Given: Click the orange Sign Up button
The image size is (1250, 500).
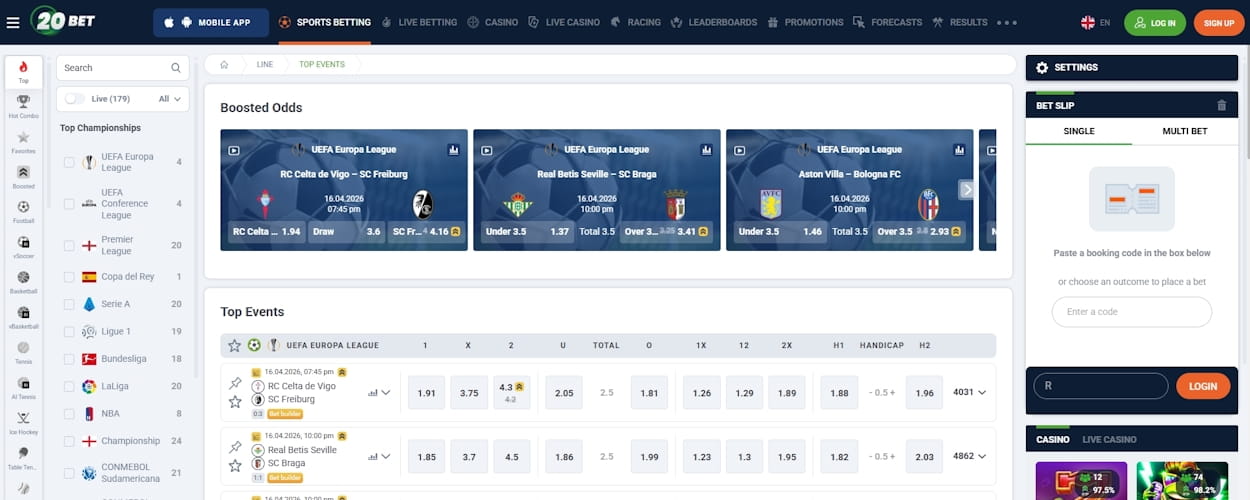Looking at the screenshot, I should coord(1219,22).
